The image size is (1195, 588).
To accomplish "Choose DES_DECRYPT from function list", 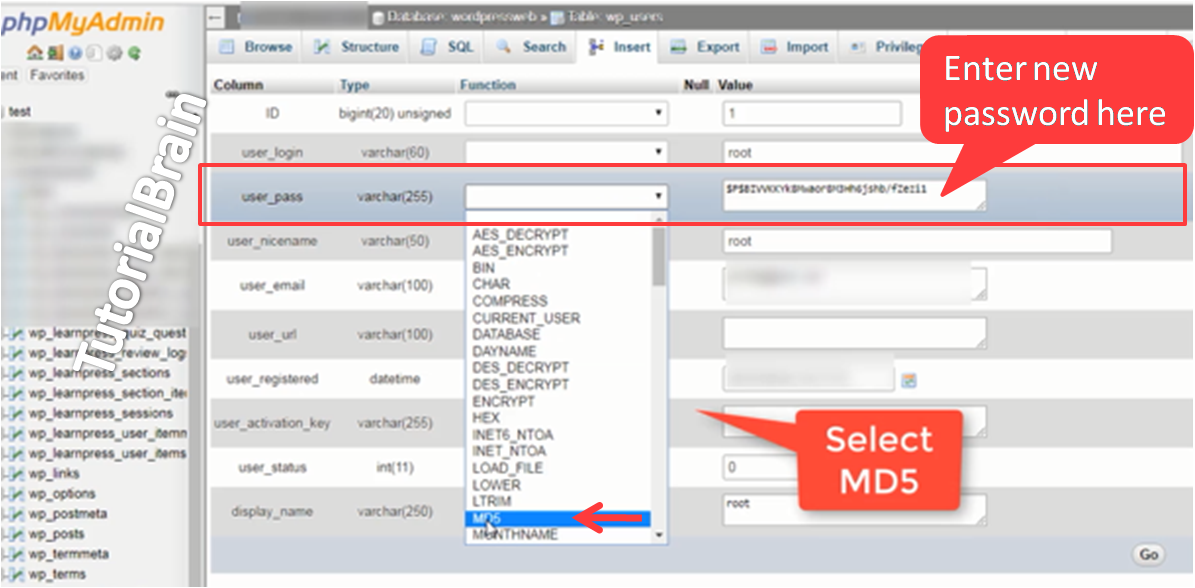I will [x=558, y=368].
